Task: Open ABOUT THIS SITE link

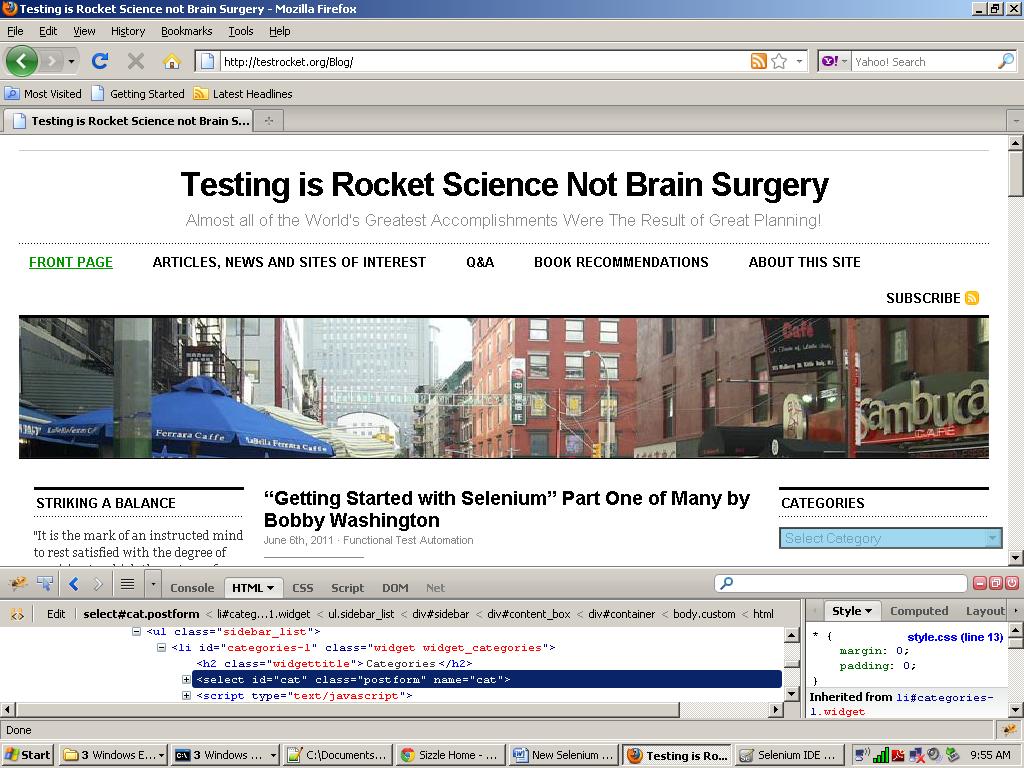Action: click(805, 262)
